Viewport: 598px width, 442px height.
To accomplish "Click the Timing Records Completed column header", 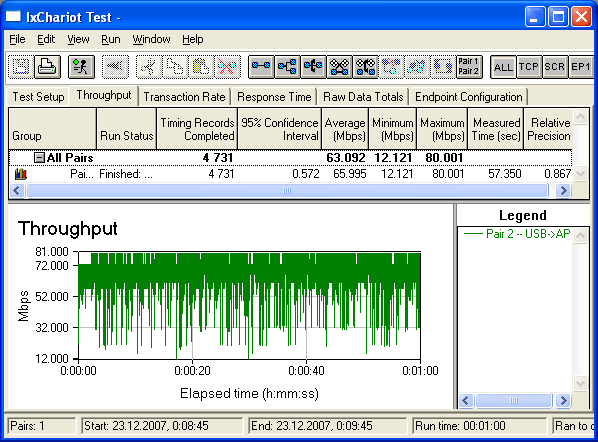I will click(x=197, y=129).
